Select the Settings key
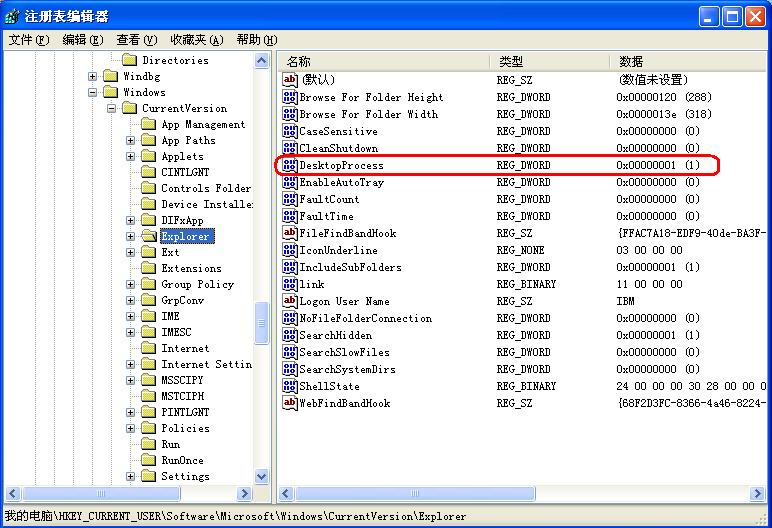 coord(185,476)
